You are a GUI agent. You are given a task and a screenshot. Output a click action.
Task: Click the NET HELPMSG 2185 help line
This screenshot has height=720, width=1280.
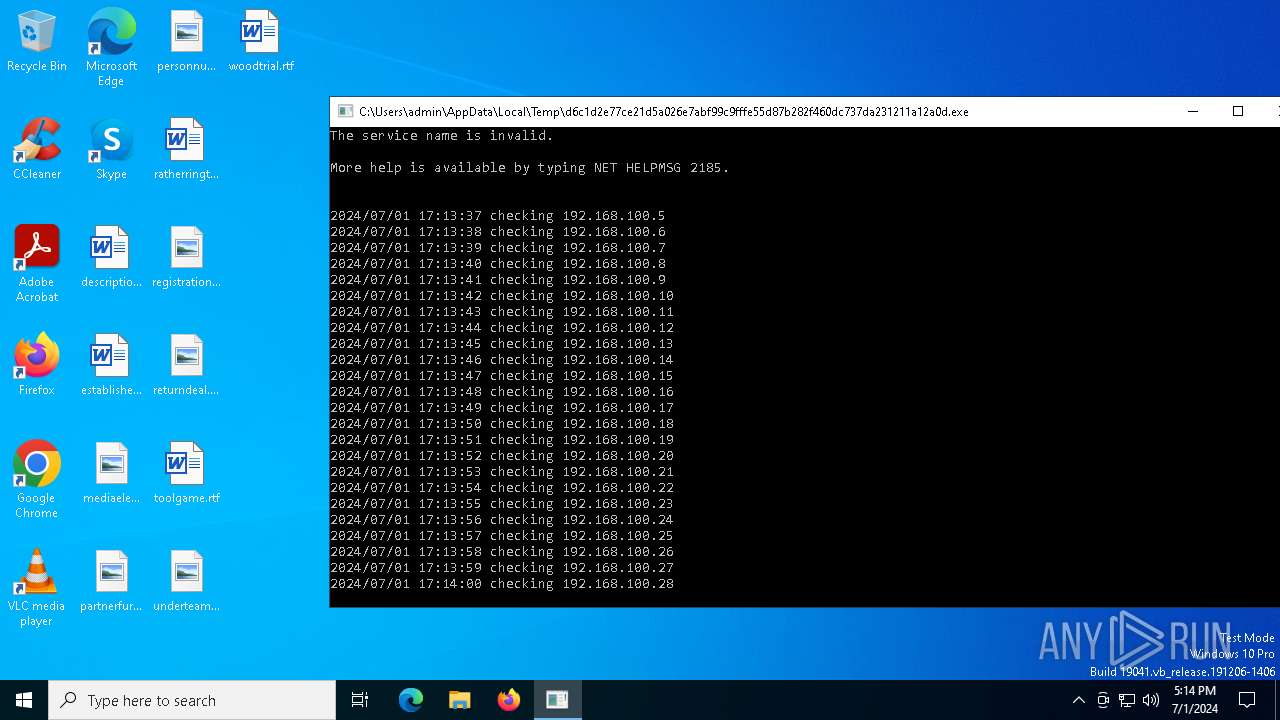tap(529, 167)
